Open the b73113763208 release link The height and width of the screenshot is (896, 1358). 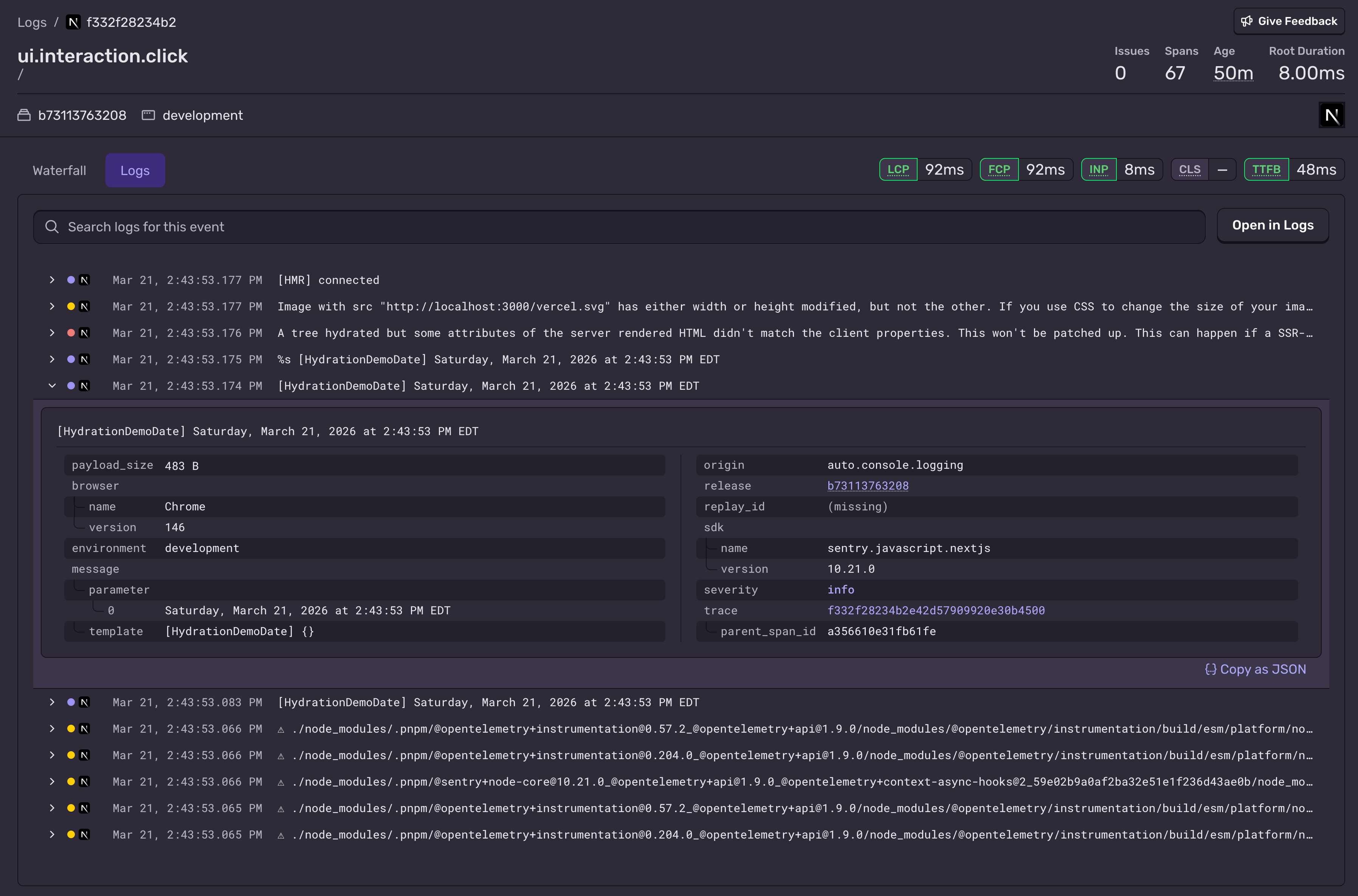coord(868,485)
